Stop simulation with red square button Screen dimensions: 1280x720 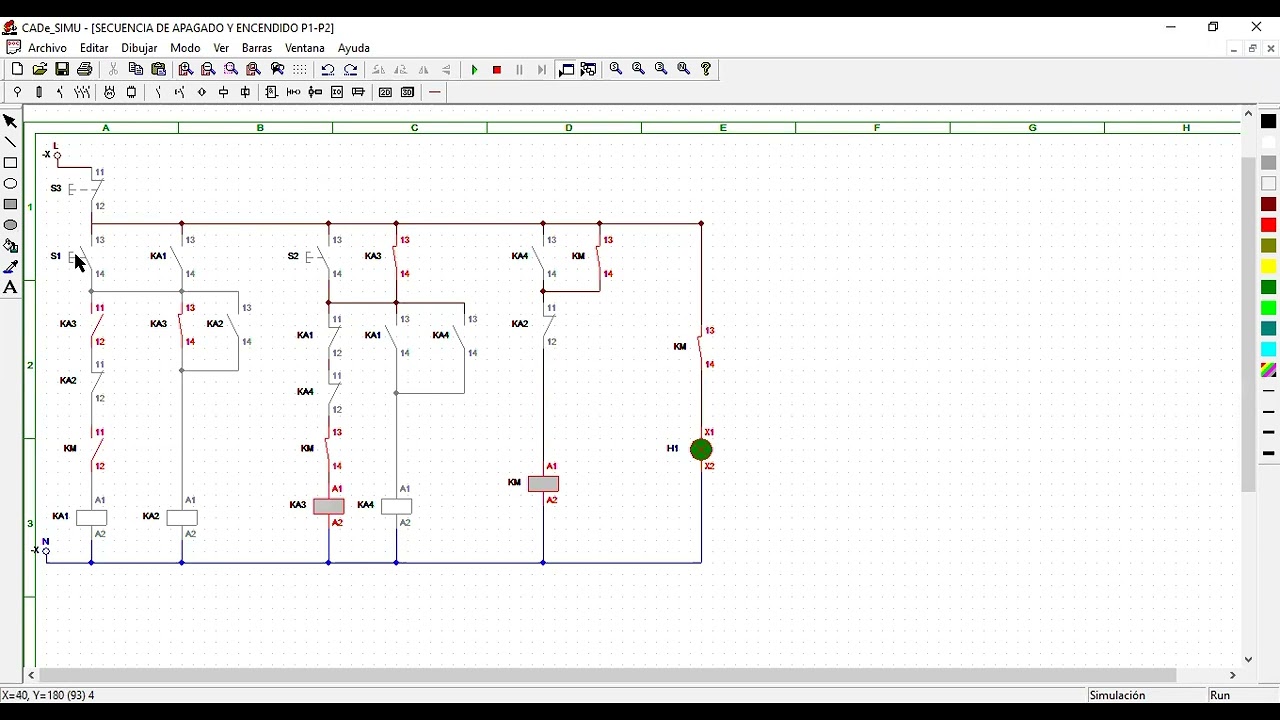click(x=497, y=70)
